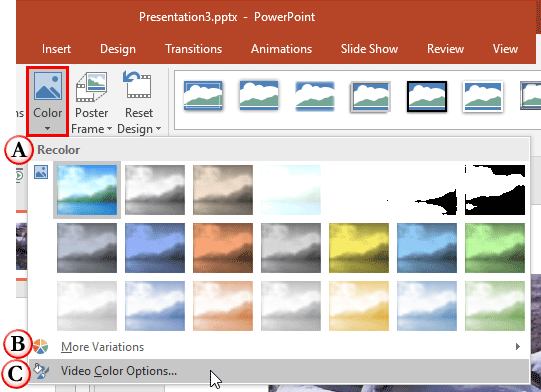Click the More Variations color wheel icon

tap(41, 346)
